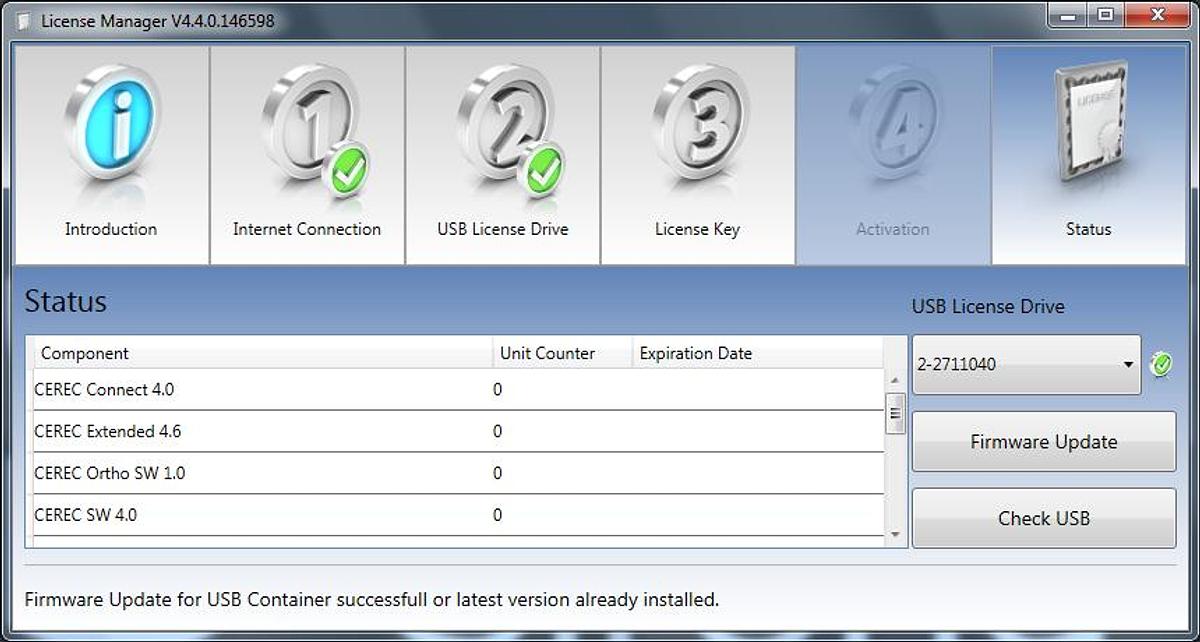Click the Firmware Update button
This screenshot has width=1200, height=642.
1044,441
